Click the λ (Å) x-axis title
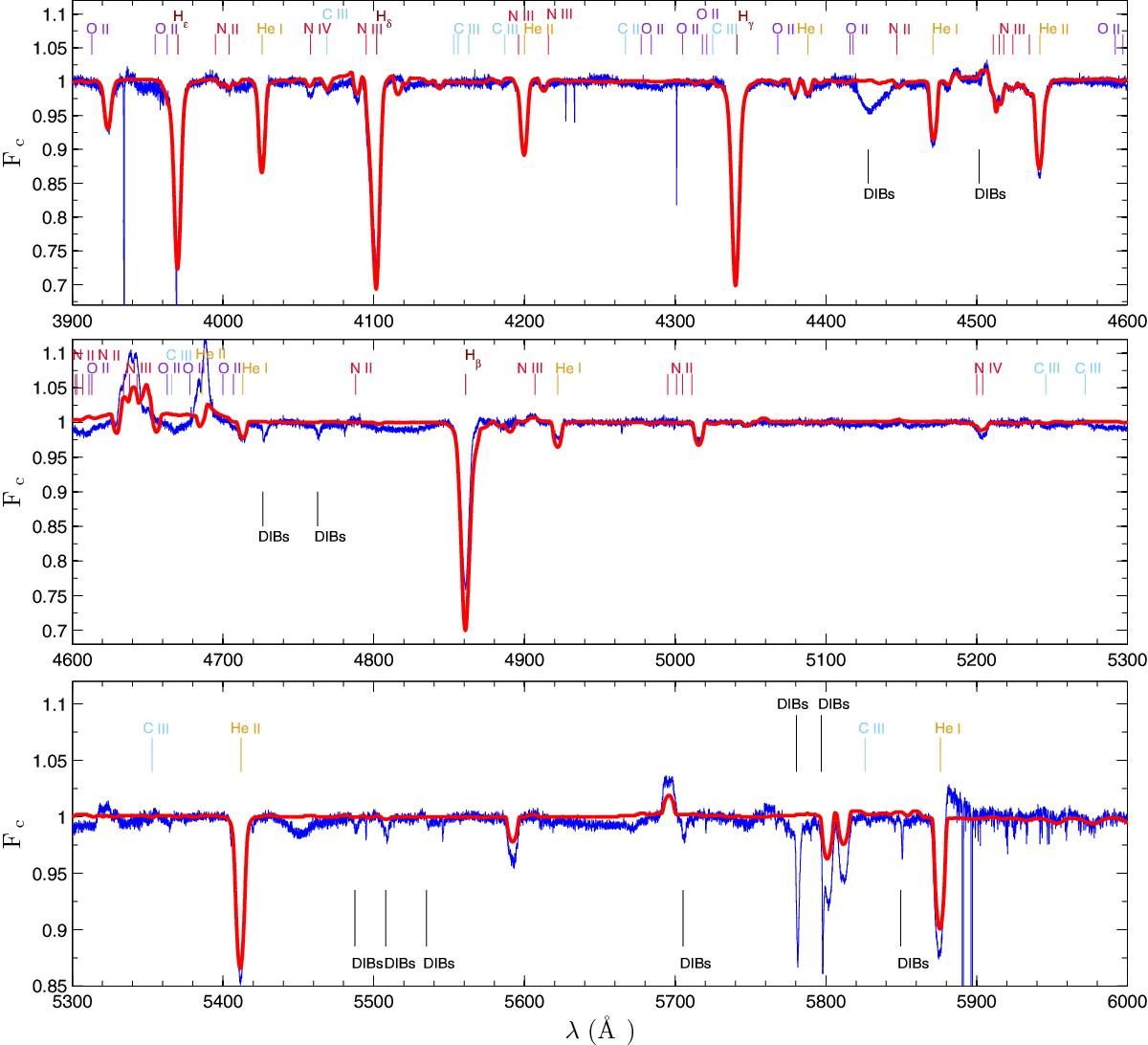This screenshot has width=1148, height=1045. pyautogui.click(x=598, y=1030)
